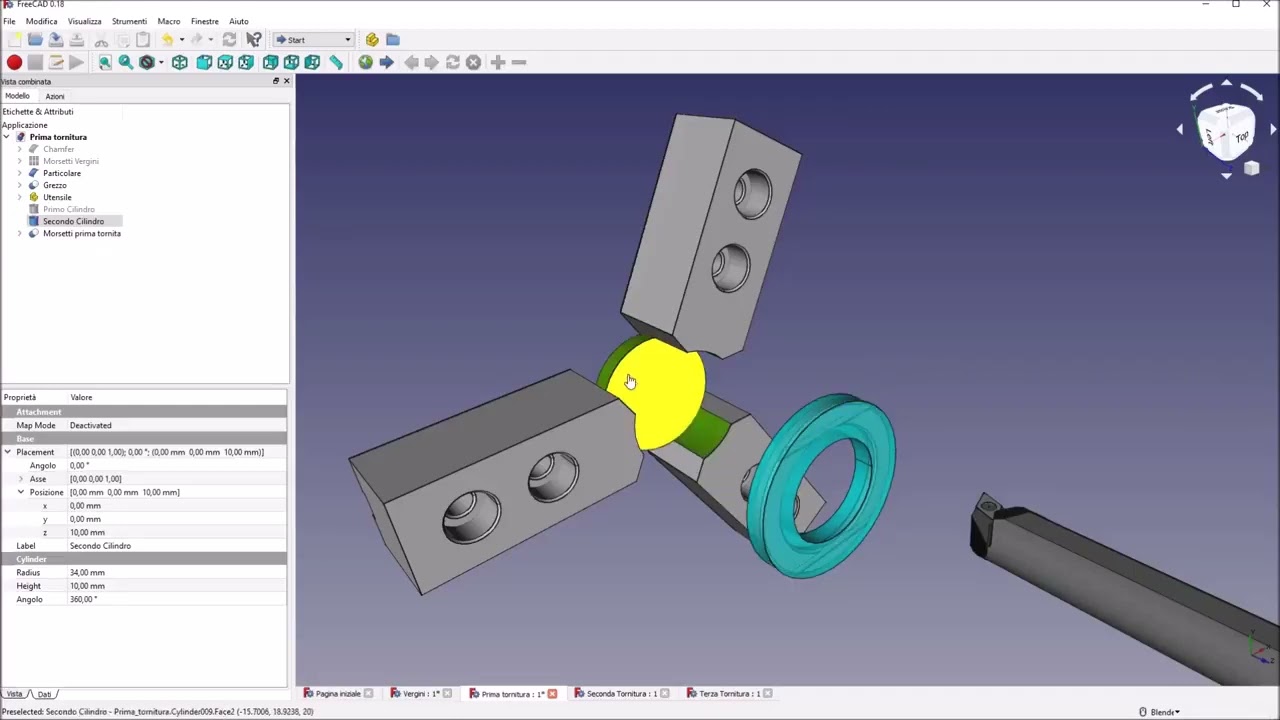Select the Measure distance ruler icon
1280x720 pixels.
coord(336,62)
